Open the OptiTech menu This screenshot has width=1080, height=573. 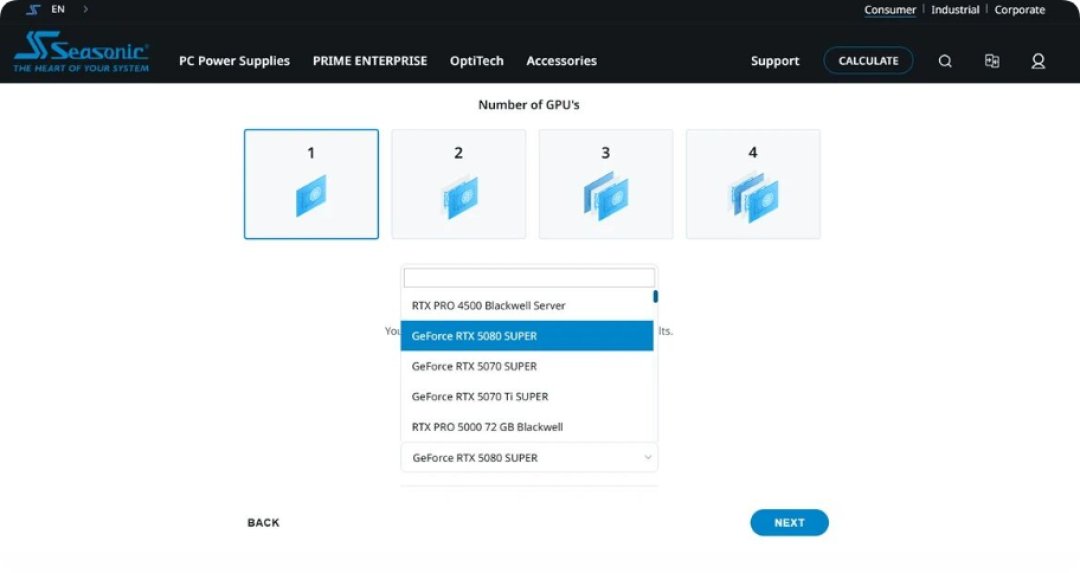pos(477,61)
